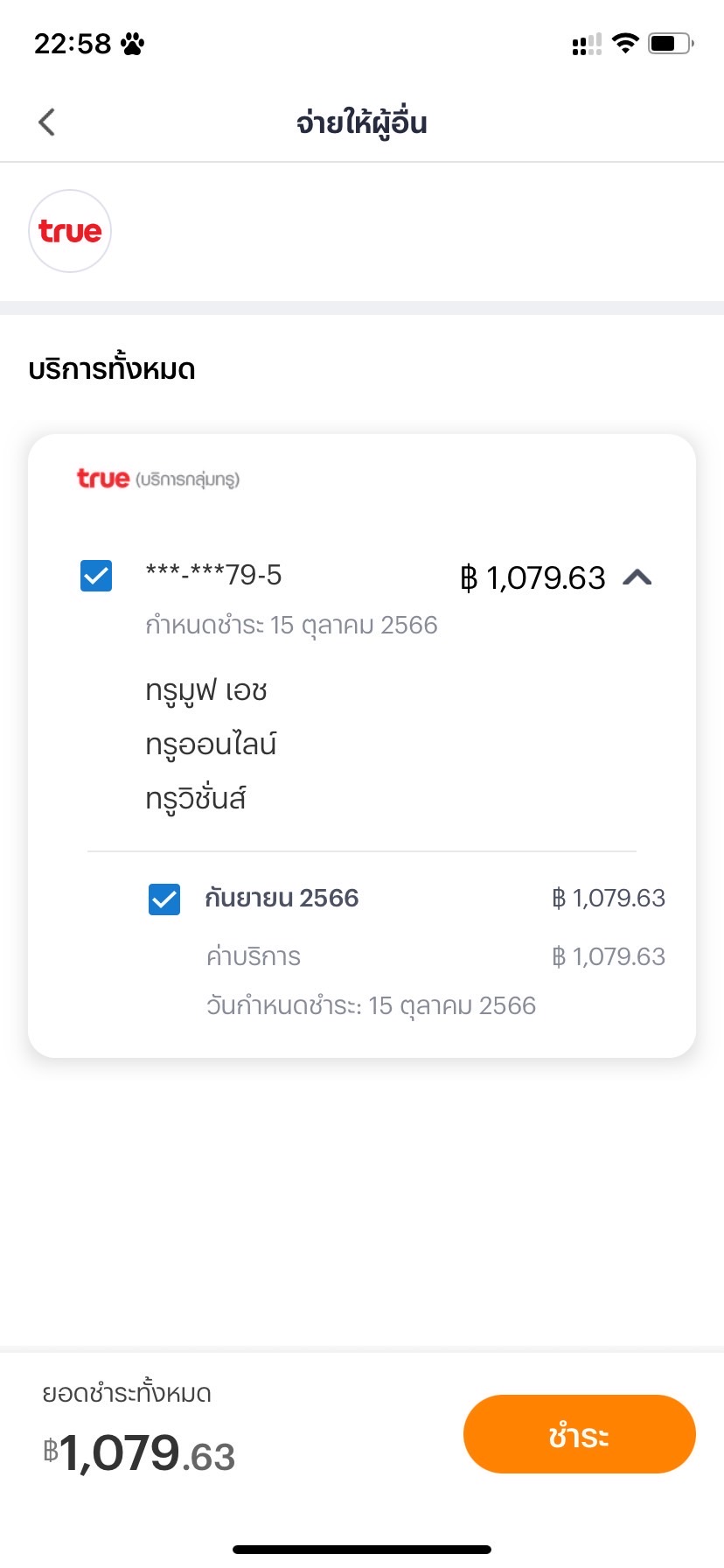Tap the Wi-Fi icon in the status bar
The width and height of the screenshot is (724, 1568).
(625, 43)
